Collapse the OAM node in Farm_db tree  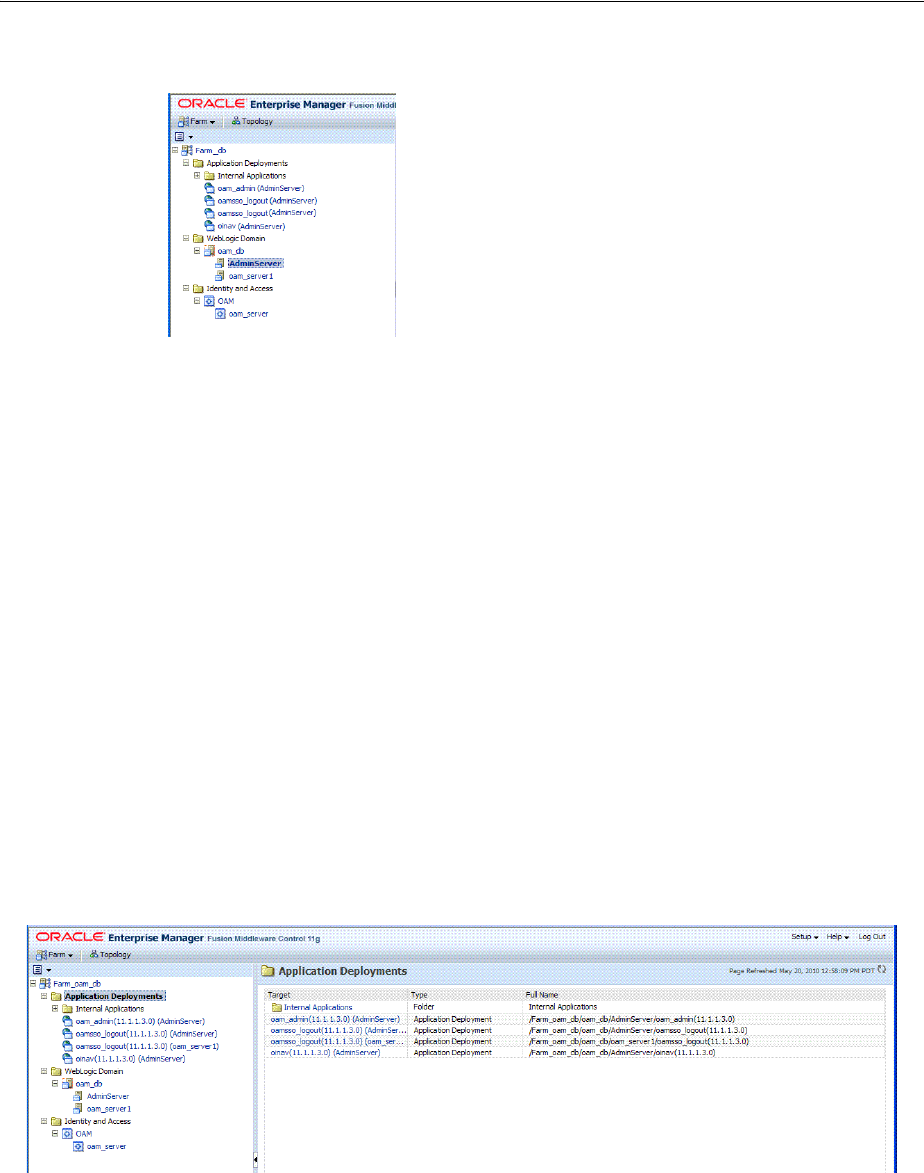(x=198, y=301)
